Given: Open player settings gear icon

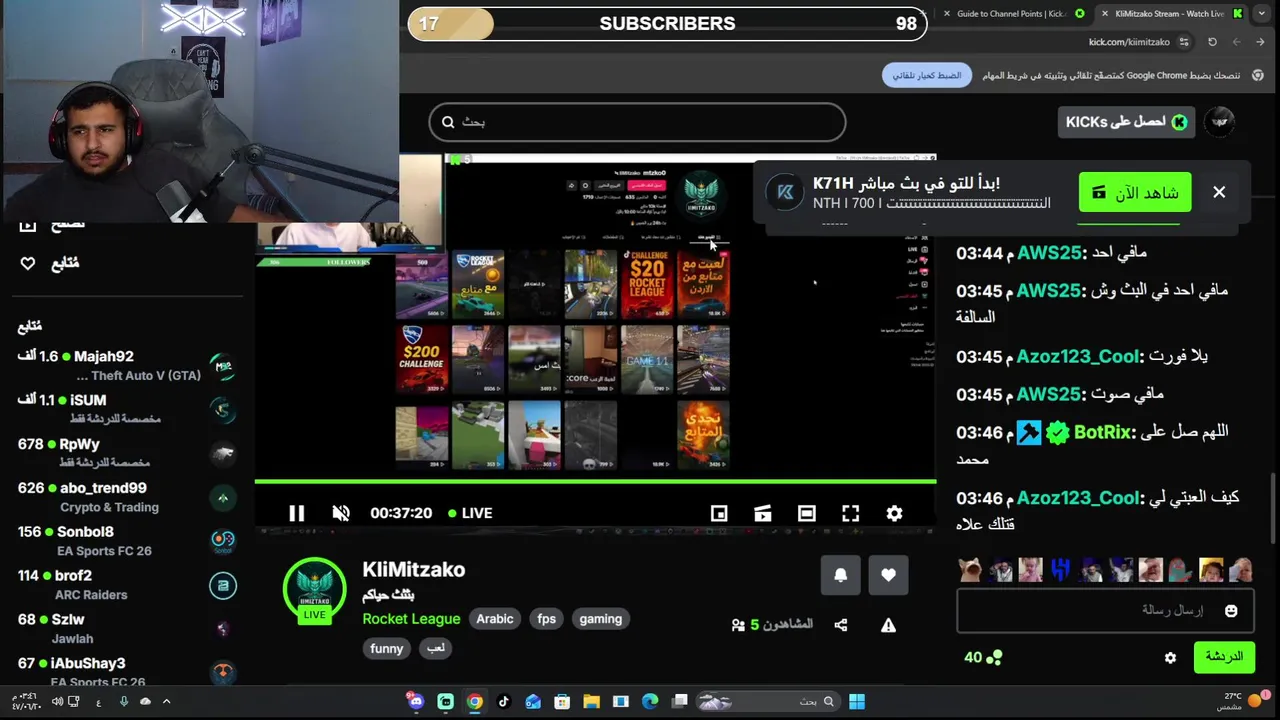Looking at the screenshot, I should 894,513.
